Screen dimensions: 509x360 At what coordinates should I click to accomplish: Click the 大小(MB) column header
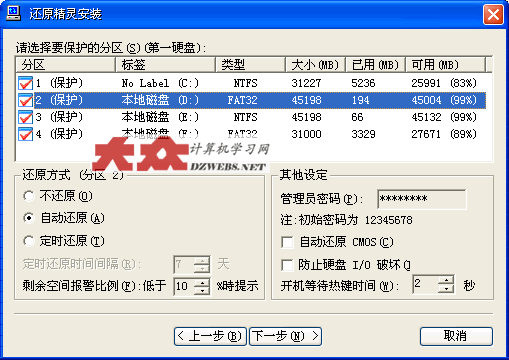coord(316,65)
